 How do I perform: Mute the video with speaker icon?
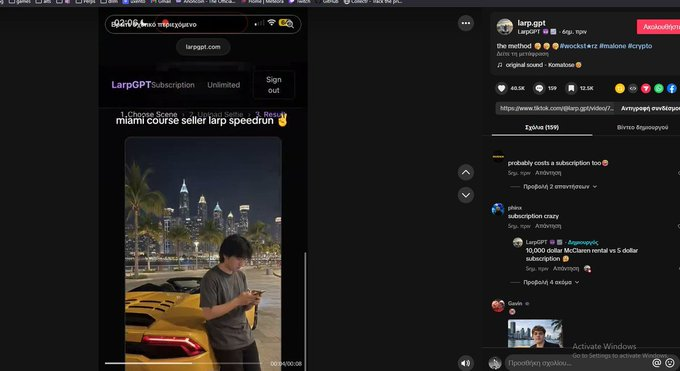click(465, 363)
